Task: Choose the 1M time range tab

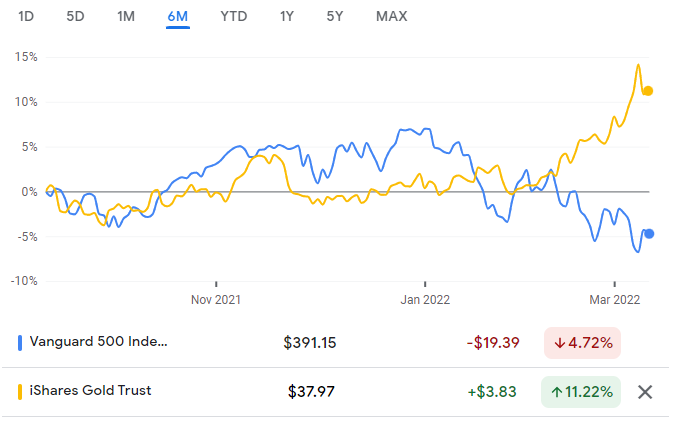Action: click(x=126, y=16)
